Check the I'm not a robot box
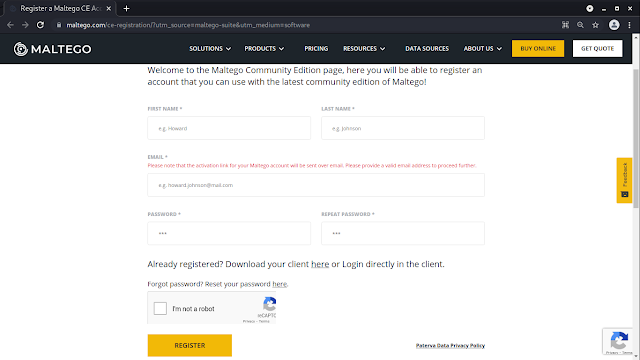Screen dimensions: 640x360 pos(160,308)
